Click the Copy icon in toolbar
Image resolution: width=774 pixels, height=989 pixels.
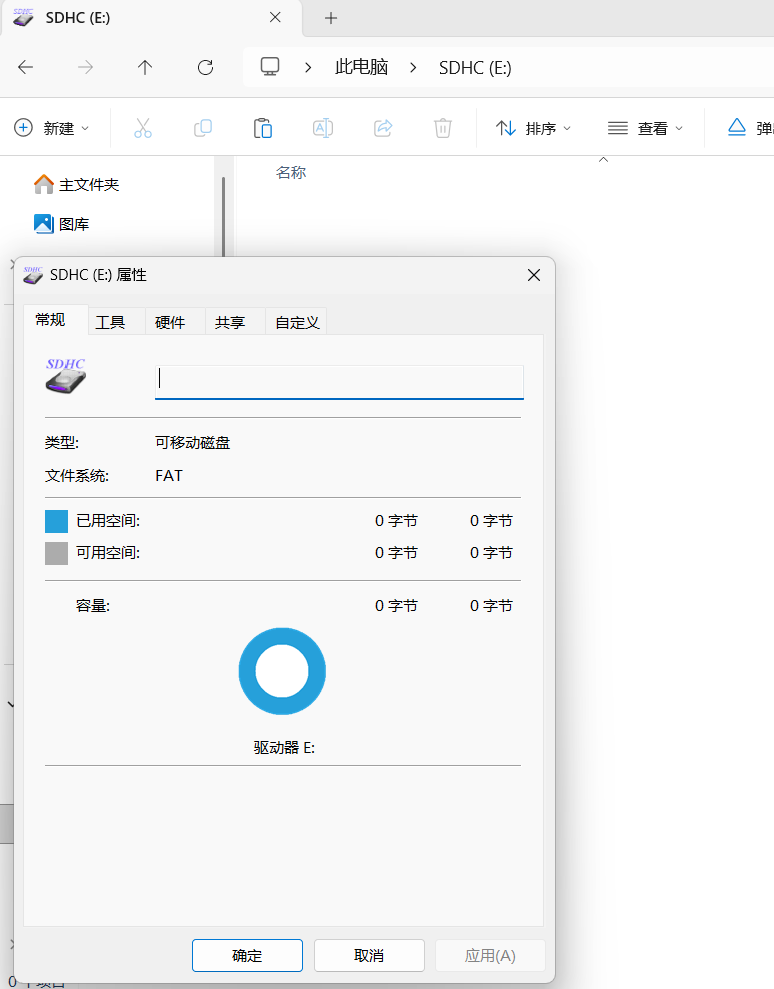203,128
